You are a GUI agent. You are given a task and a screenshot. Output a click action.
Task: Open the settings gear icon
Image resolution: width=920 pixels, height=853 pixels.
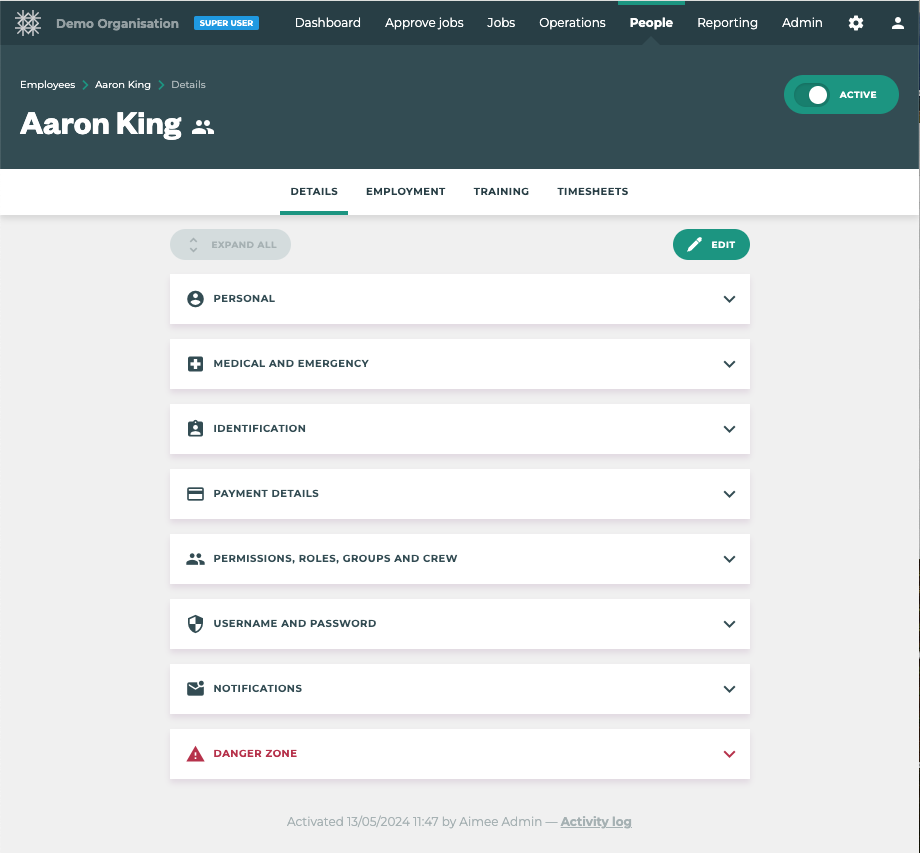856,23
